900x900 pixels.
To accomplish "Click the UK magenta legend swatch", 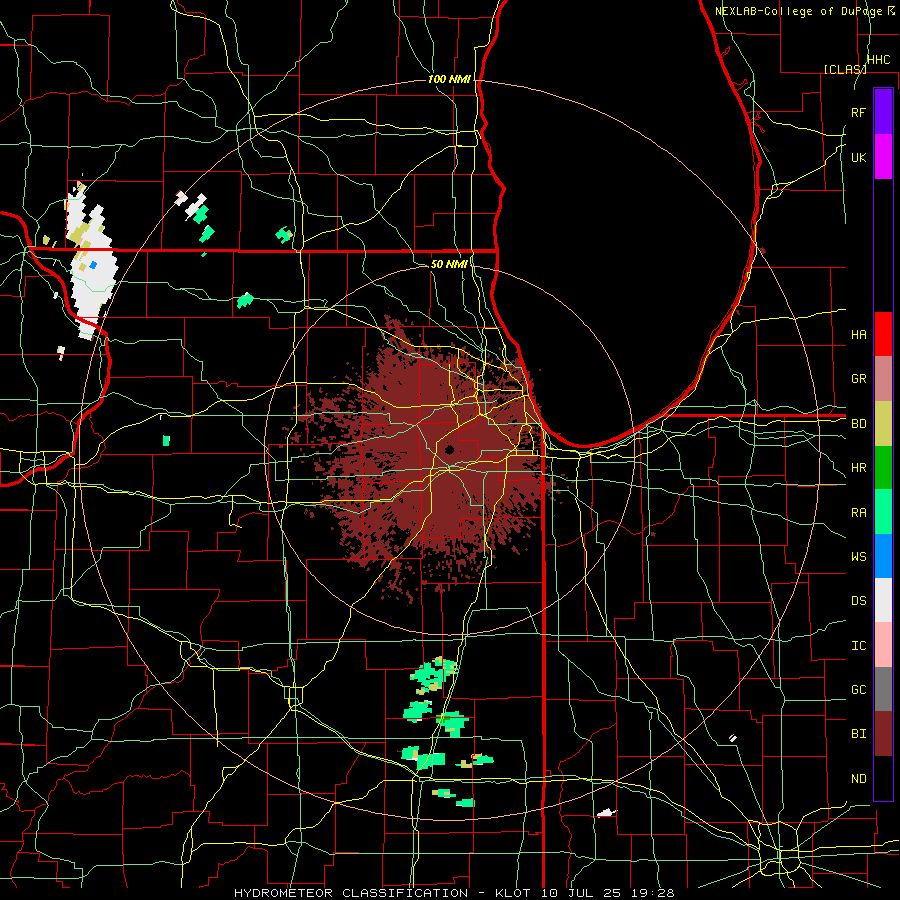I will pos(883,157).
